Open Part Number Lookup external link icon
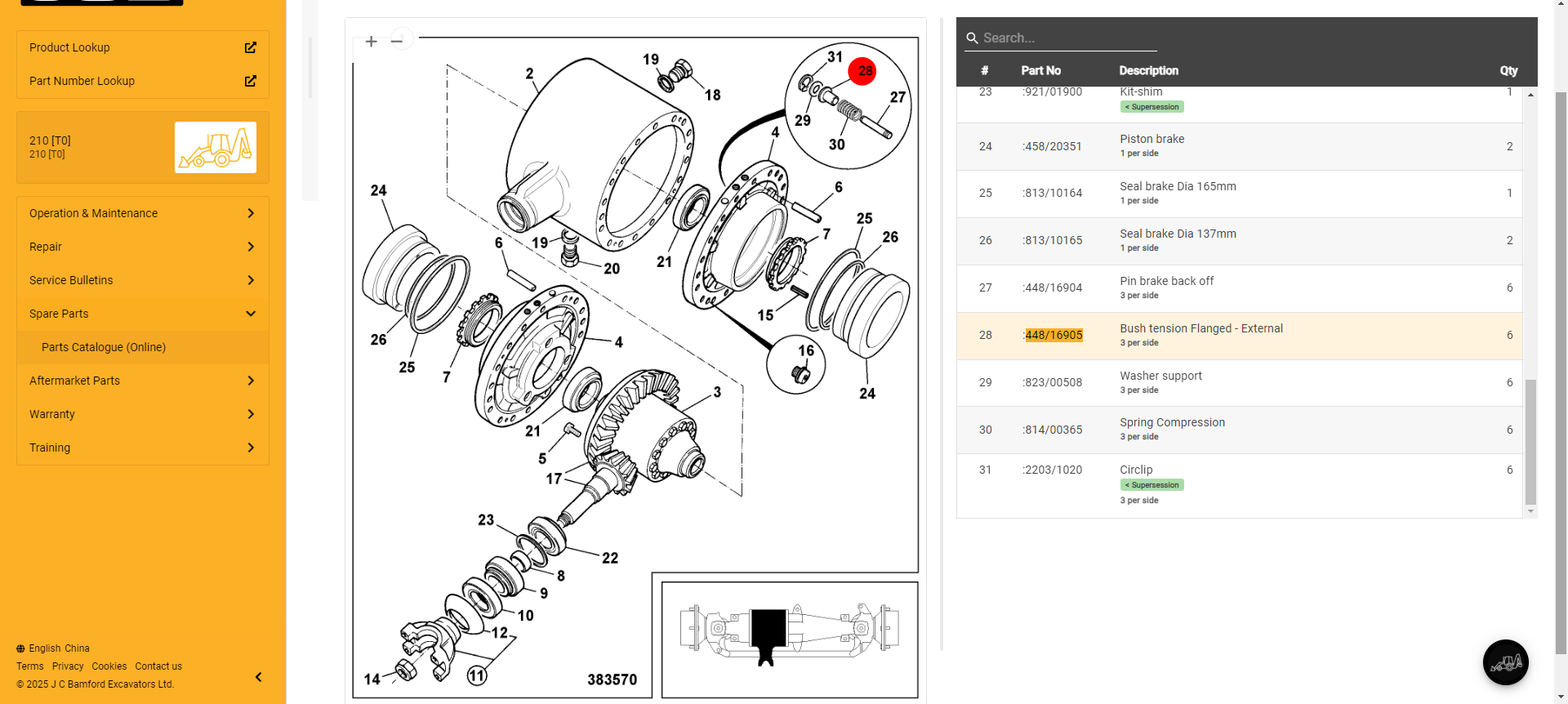The height and width of the screenshot is (704, 1568). pyautogui.click(x=251, y=81)
